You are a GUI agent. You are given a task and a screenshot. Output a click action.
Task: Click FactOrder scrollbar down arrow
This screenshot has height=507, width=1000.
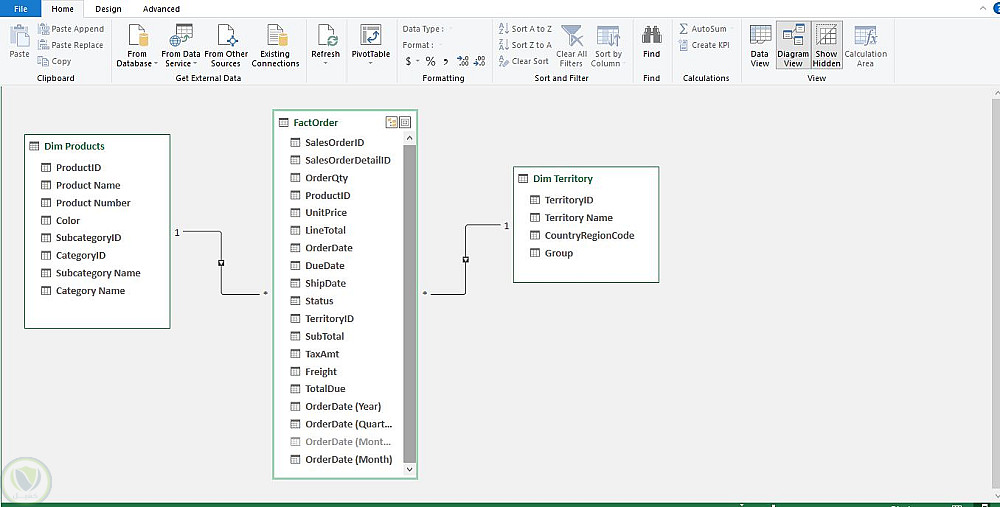tap(409, 469)
